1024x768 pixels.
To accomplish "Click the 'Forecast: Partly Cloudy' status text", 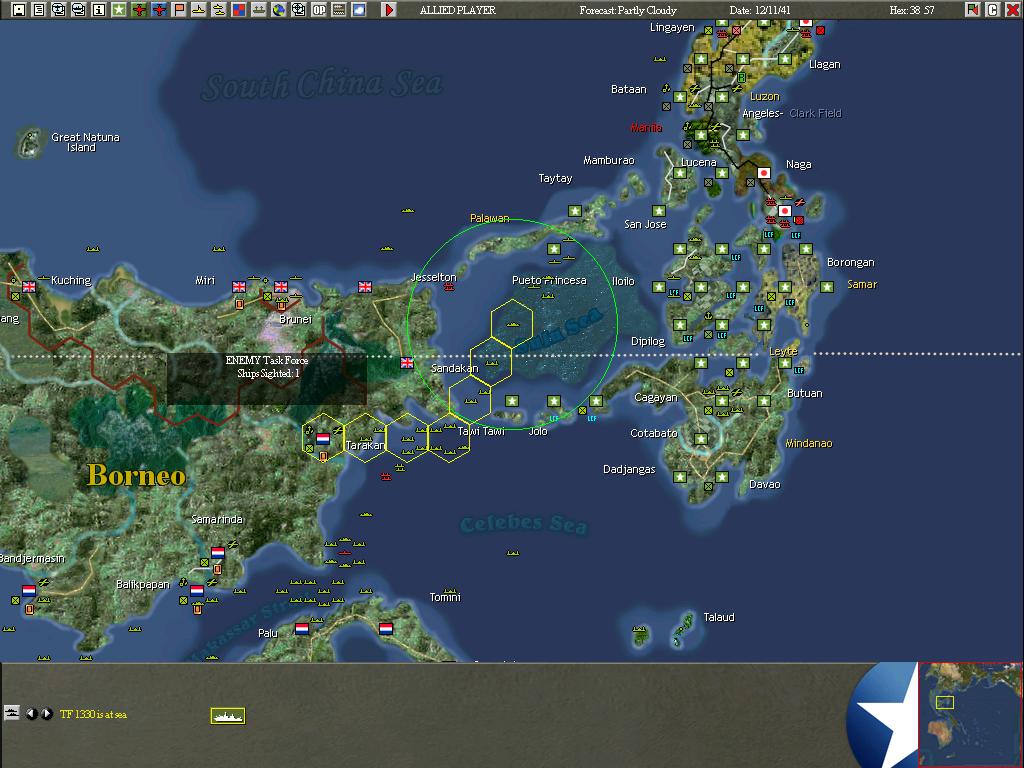I will click(628, 10).
